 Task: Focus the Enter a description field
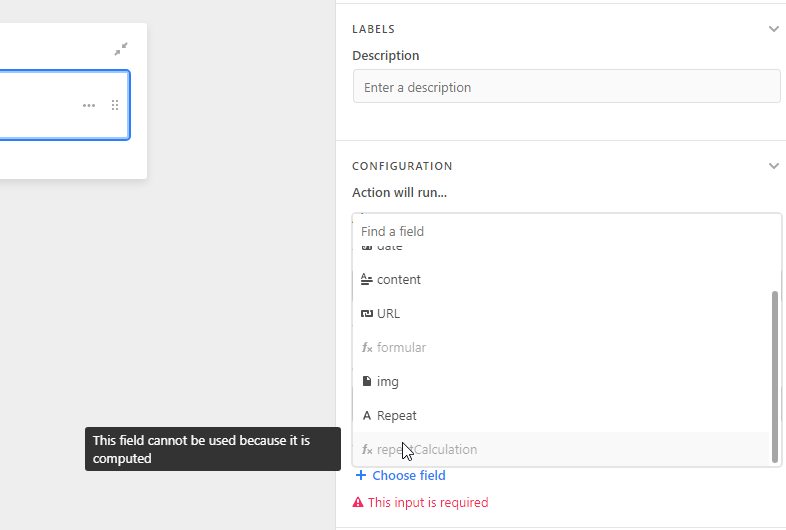coord(566,87)
